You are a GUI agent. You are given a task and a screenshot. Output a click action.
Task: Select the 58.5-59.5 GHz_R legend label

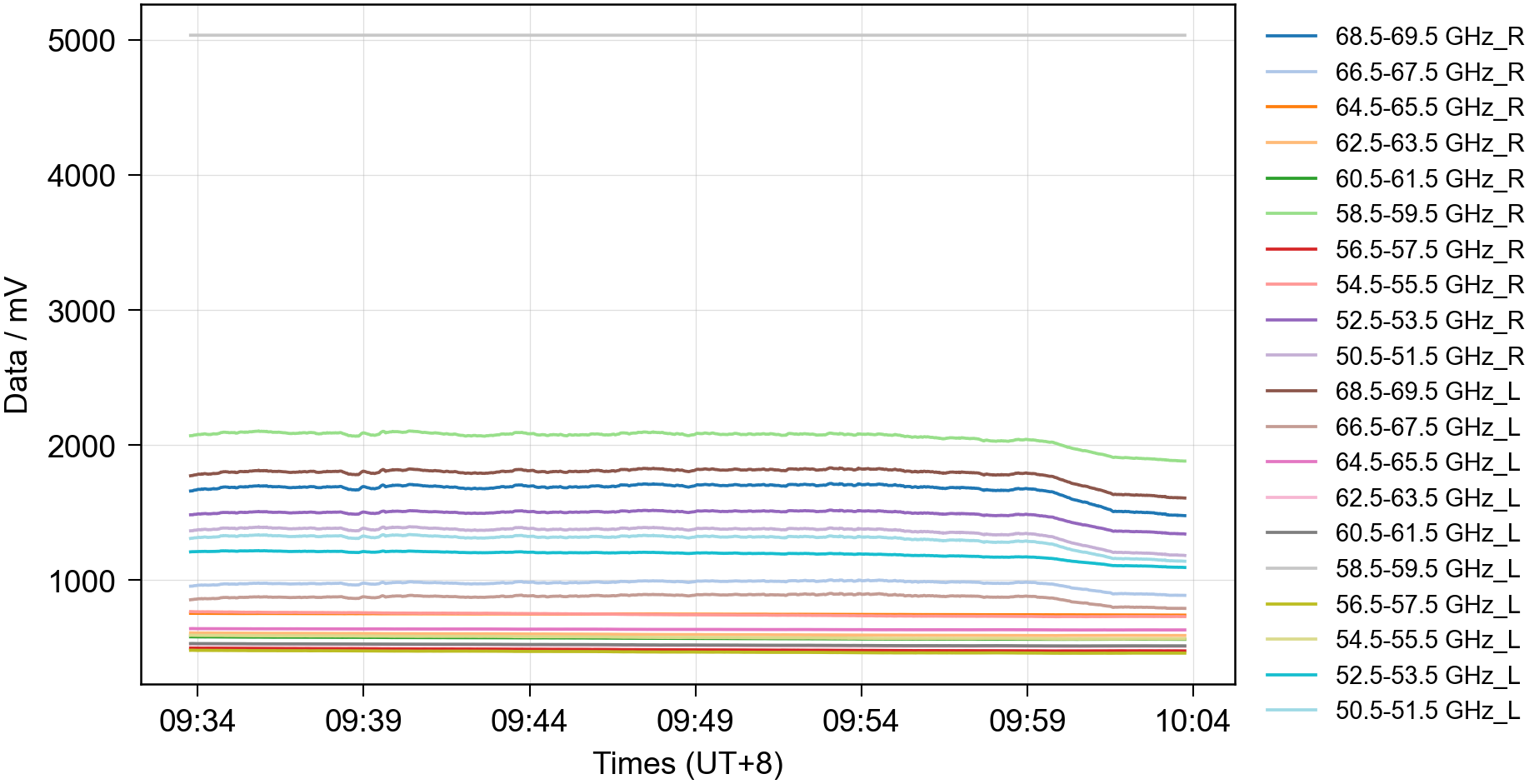[x=1428, y=214]
